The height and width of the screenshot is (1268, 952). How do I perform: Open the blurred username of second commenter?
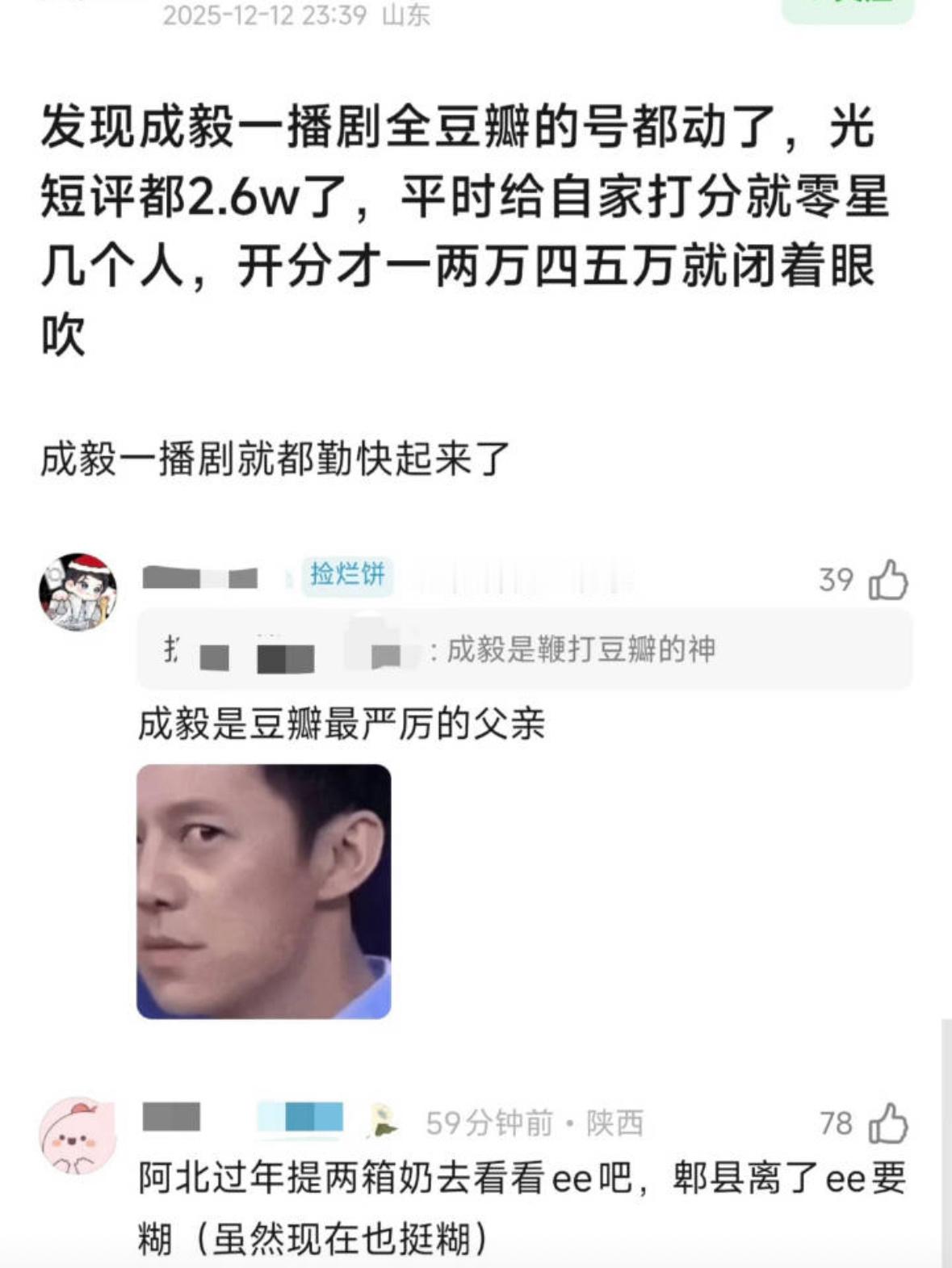point(242,1118)
